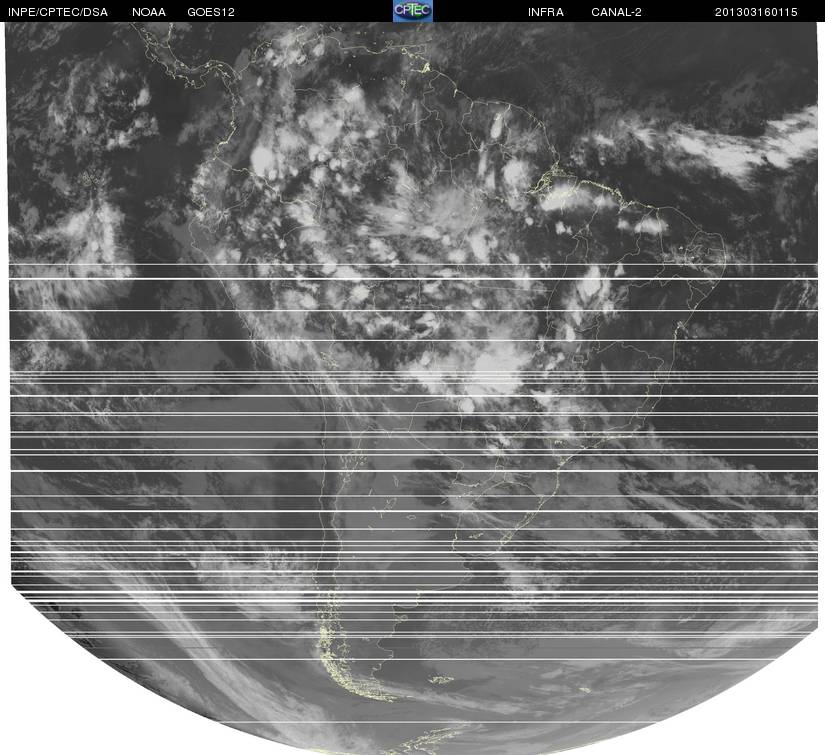Click the INFRA label in header
Image resolution: width=825 pixels, height=755 pixels.
(x=546, y=12)
